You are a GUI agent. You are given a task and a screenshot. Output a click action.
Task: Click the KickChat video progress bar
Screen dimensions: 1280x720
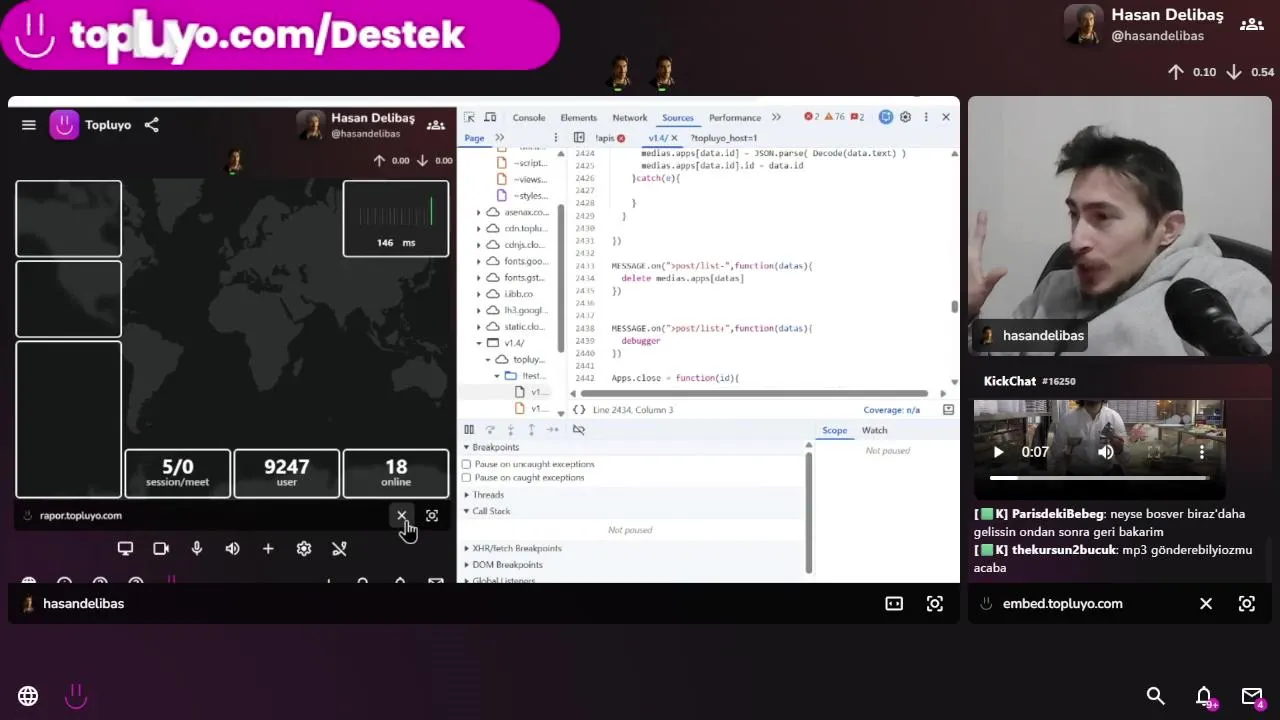(1098, 478)
